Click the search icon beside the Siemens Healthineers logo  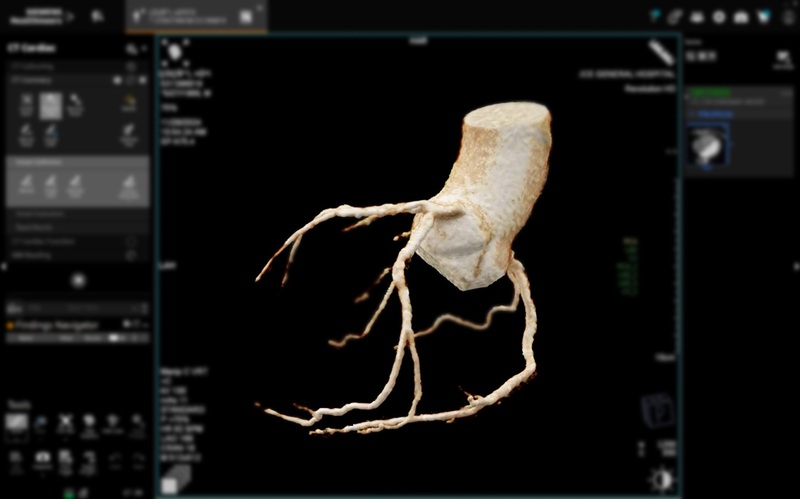[97, 16]
